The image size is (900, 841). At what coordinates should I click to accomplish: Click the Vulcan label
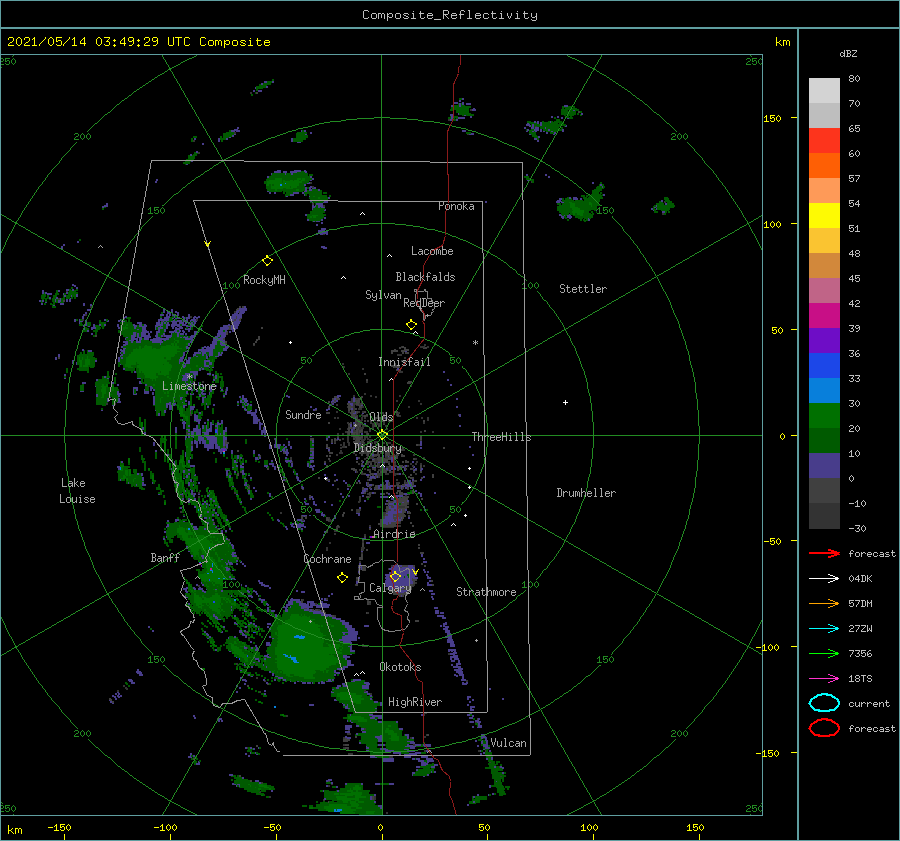[508, 743]
